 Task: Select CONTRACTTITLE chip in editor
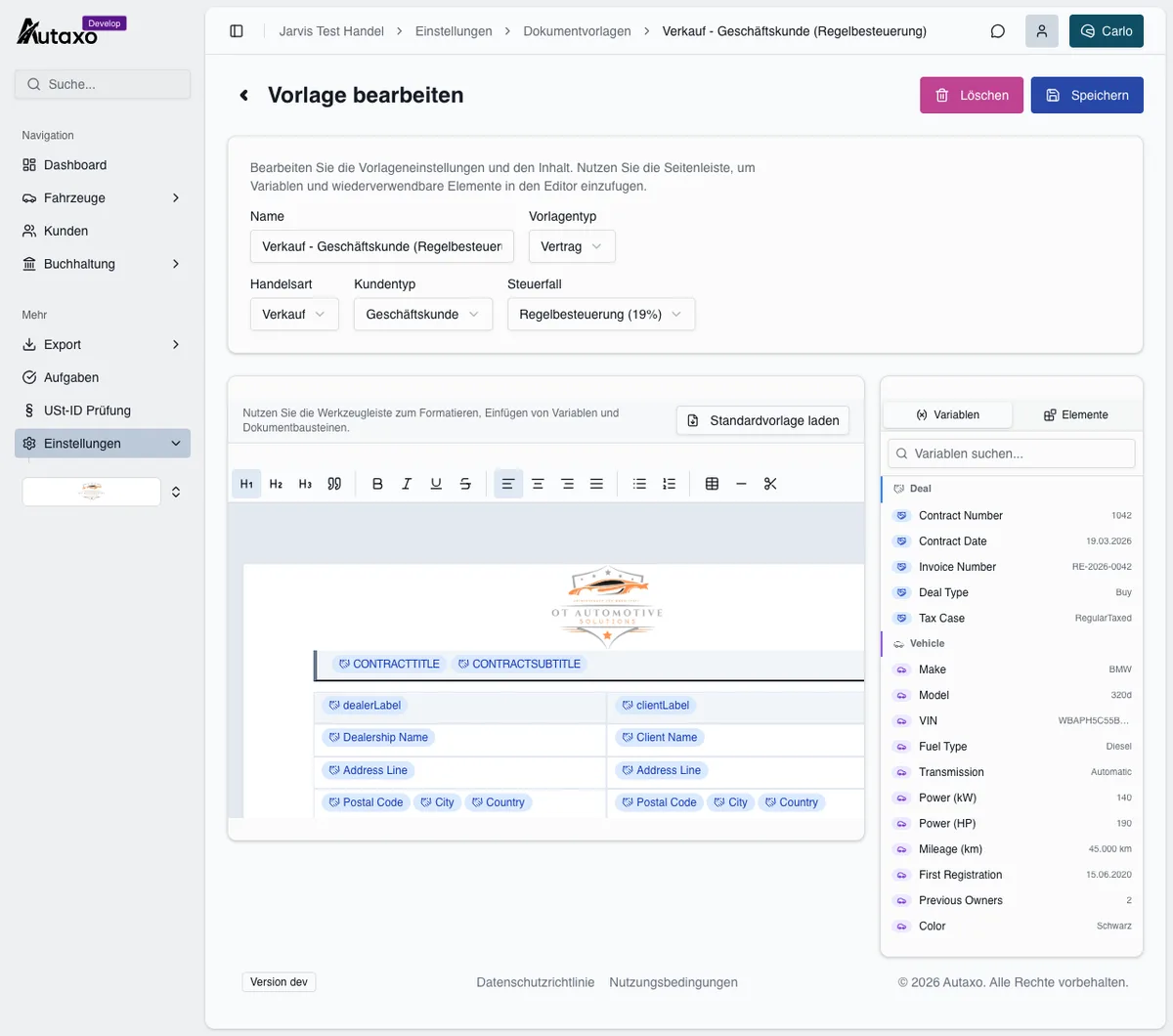[389, 664]
